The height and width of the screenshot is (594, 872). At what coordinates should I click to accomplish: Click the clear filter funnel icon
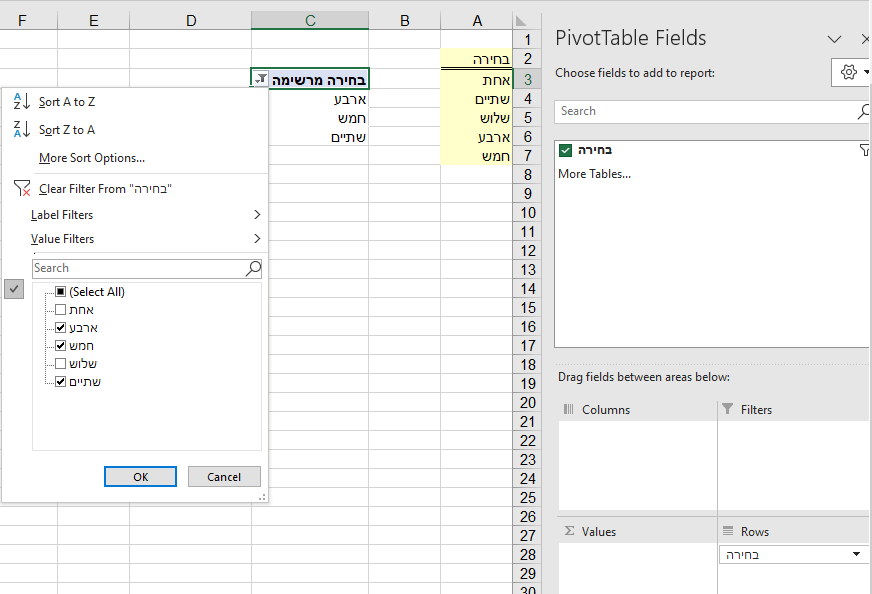tap(22, 188)
